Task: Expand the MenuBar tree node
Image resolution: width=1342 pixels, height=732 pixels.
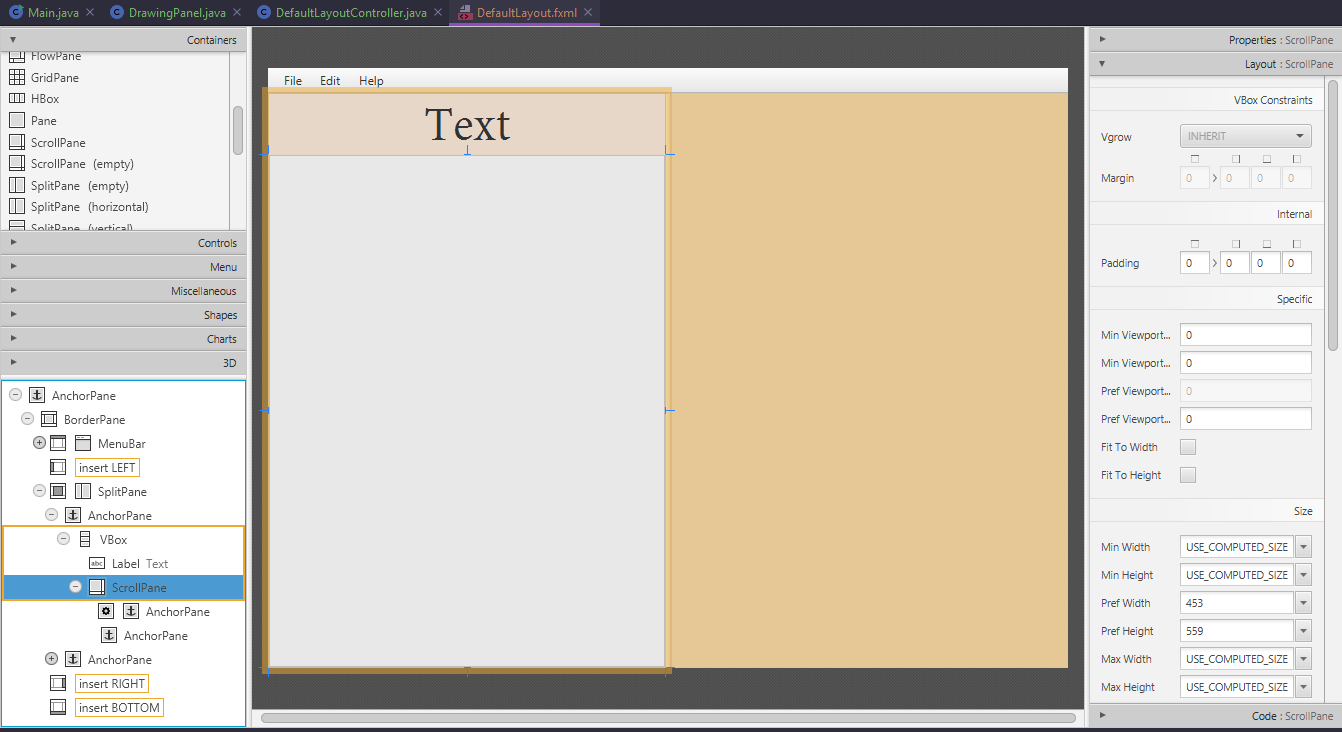Action: [x=38, y=443]
